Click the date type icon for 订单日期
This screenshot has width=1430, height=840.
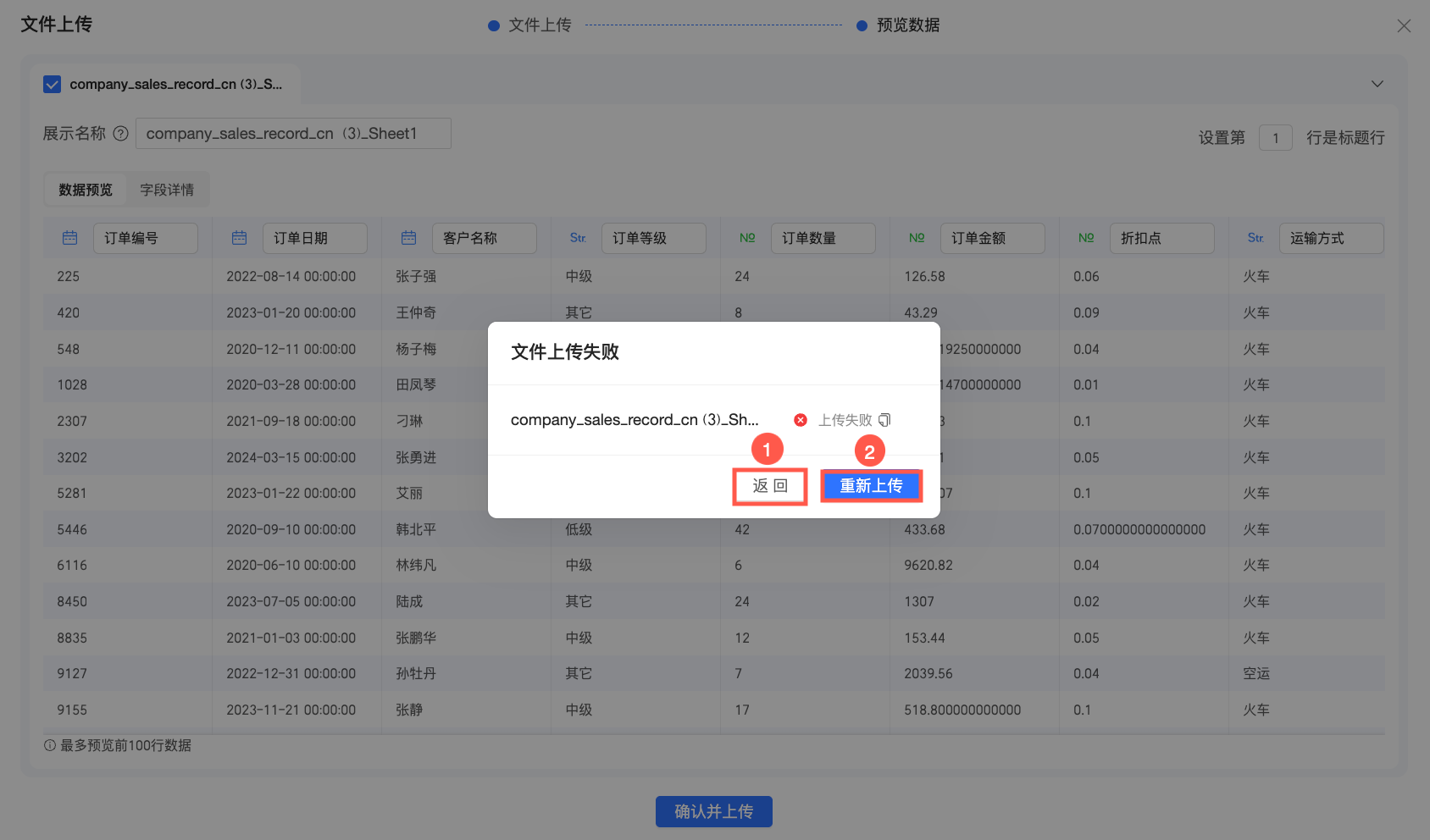(240, 238)
